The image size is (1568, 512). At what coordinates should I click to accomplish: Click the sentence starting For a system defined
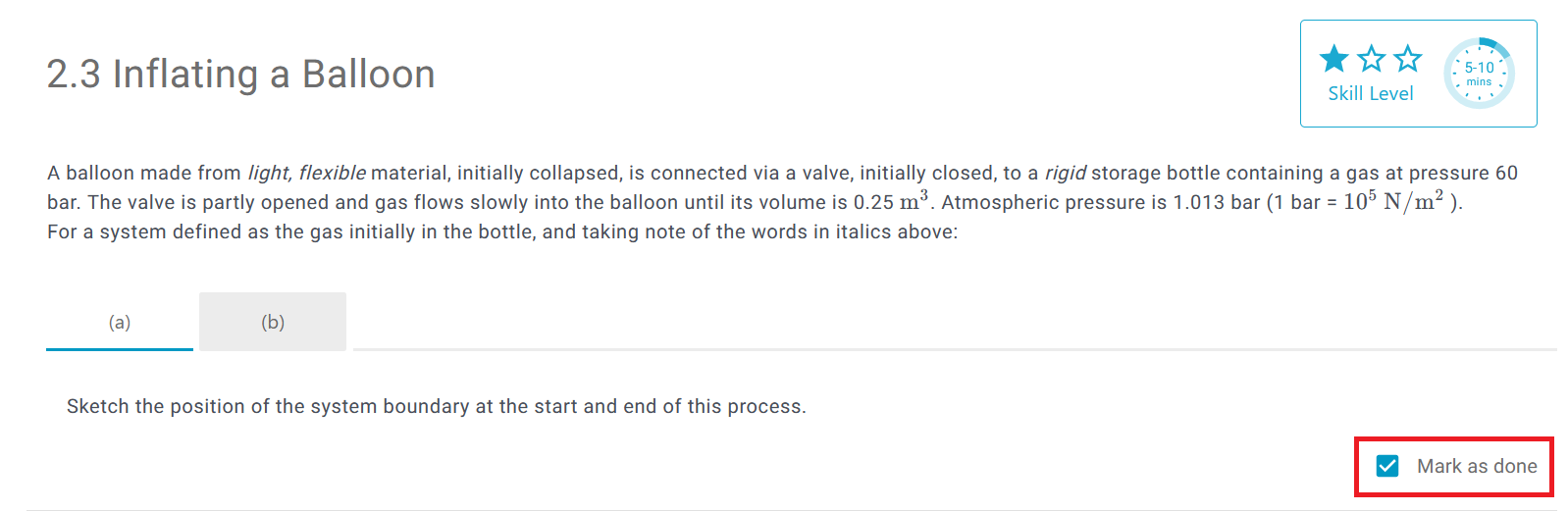point(501,232)
